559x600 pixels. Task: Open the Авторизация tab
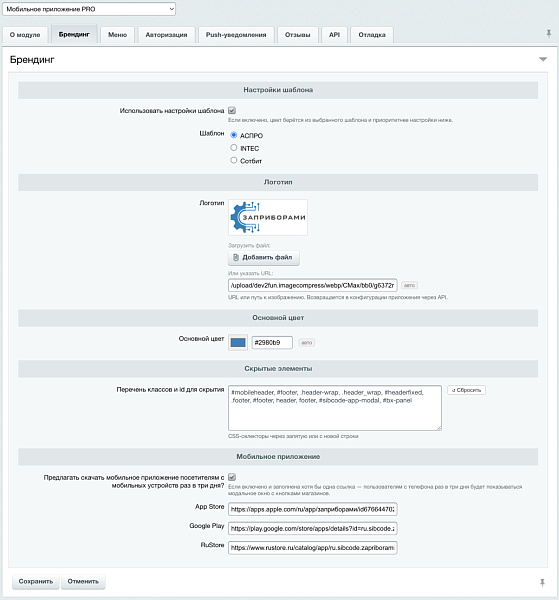click(166, 35)
